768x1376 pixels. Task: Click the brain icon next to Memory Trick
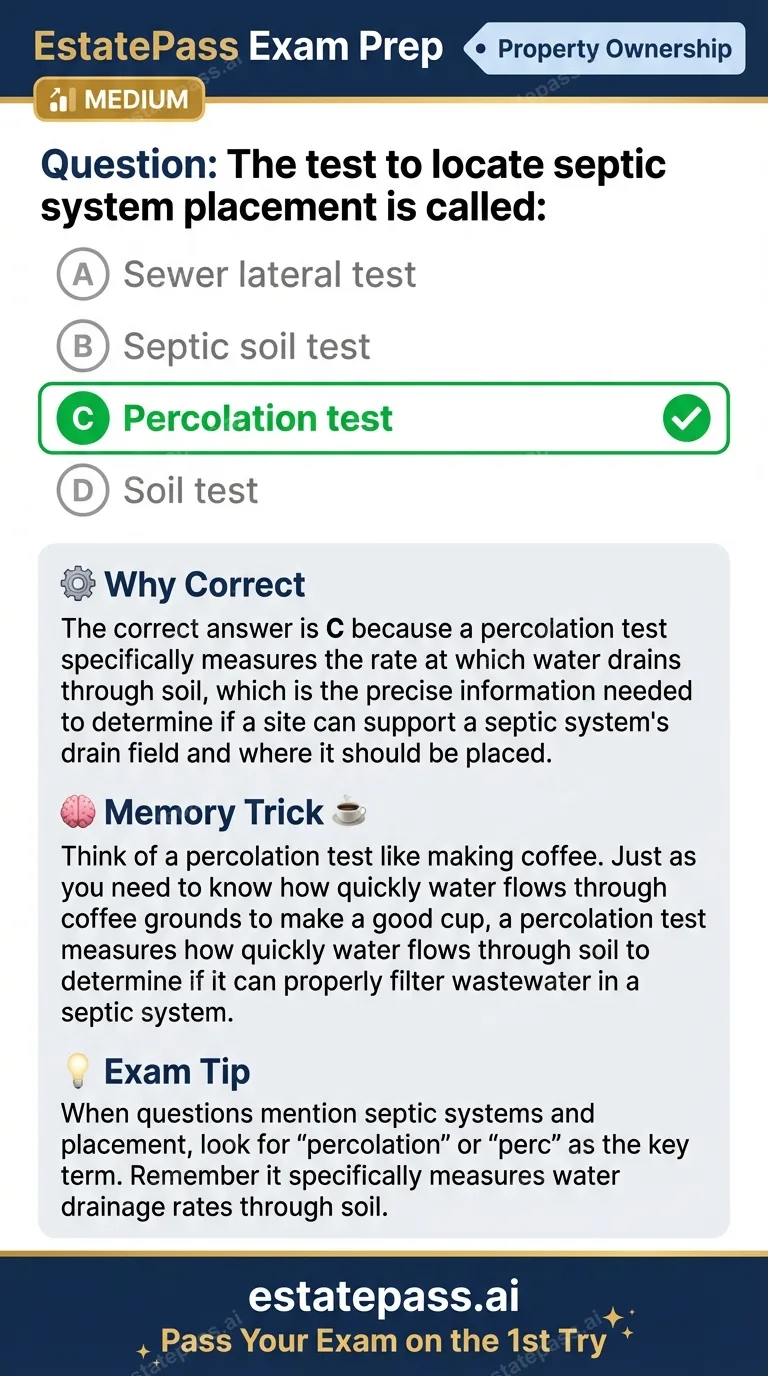(77, 812)
